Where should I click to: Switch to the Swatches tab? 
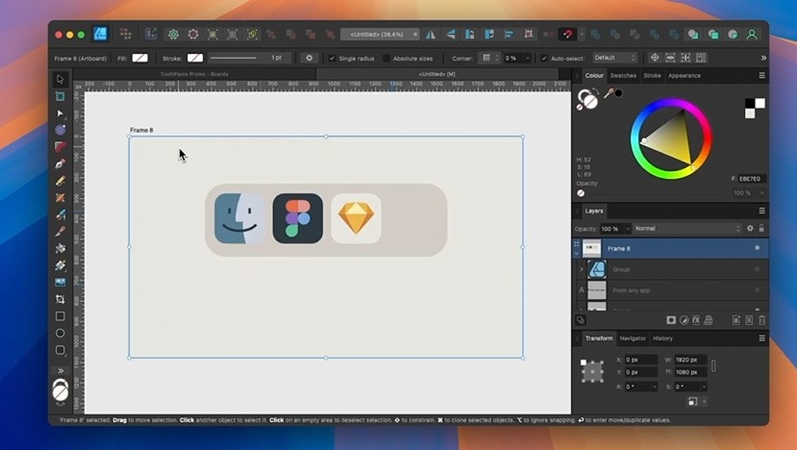pyautogui.click(x=623, y=75)
